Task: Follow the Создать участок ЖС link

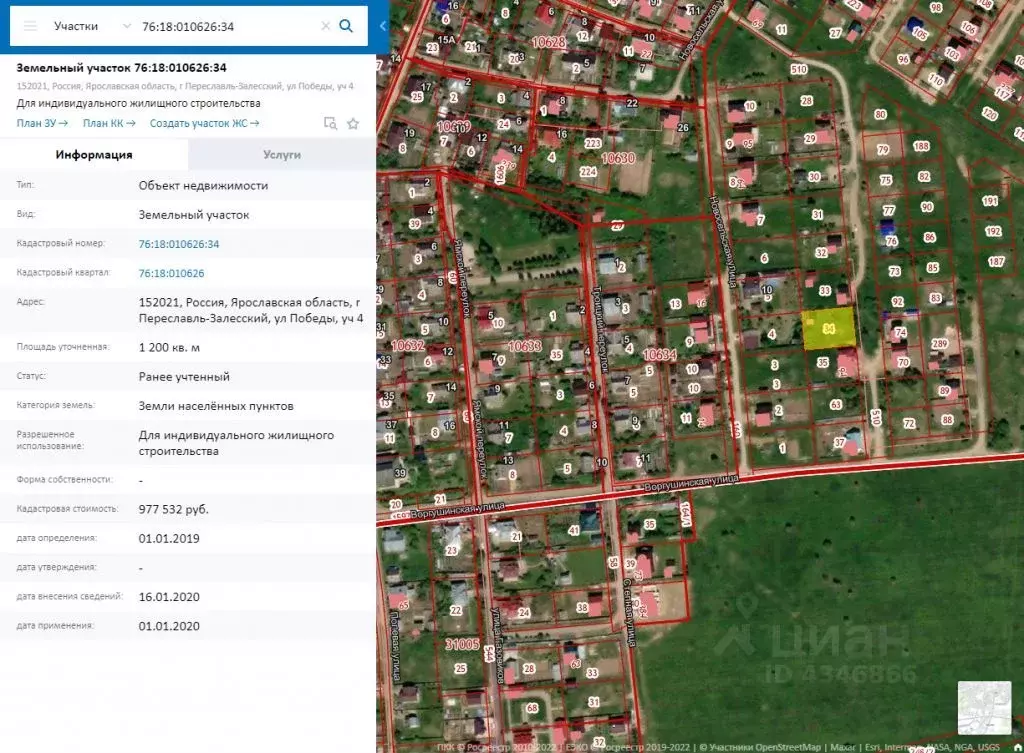Action: 204,123
